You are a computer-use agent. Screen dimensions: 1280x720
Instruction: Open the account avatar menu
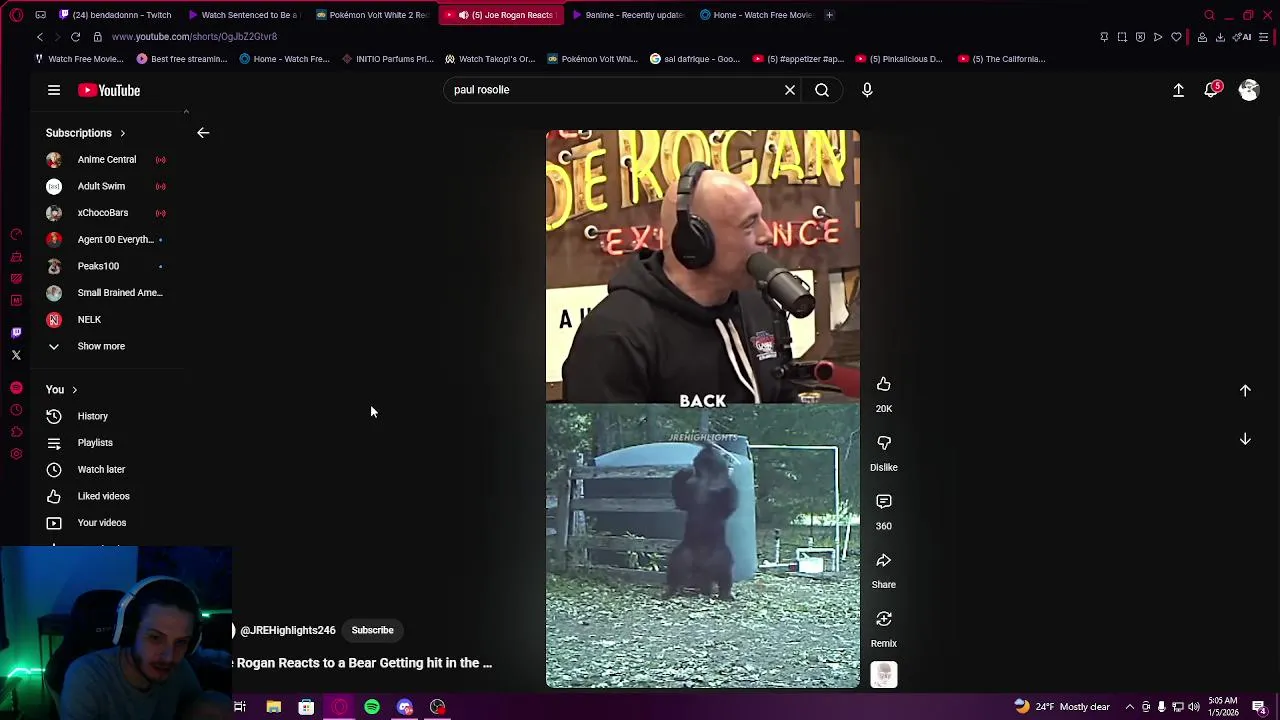pyautogui.click(x=1249, y=90)
